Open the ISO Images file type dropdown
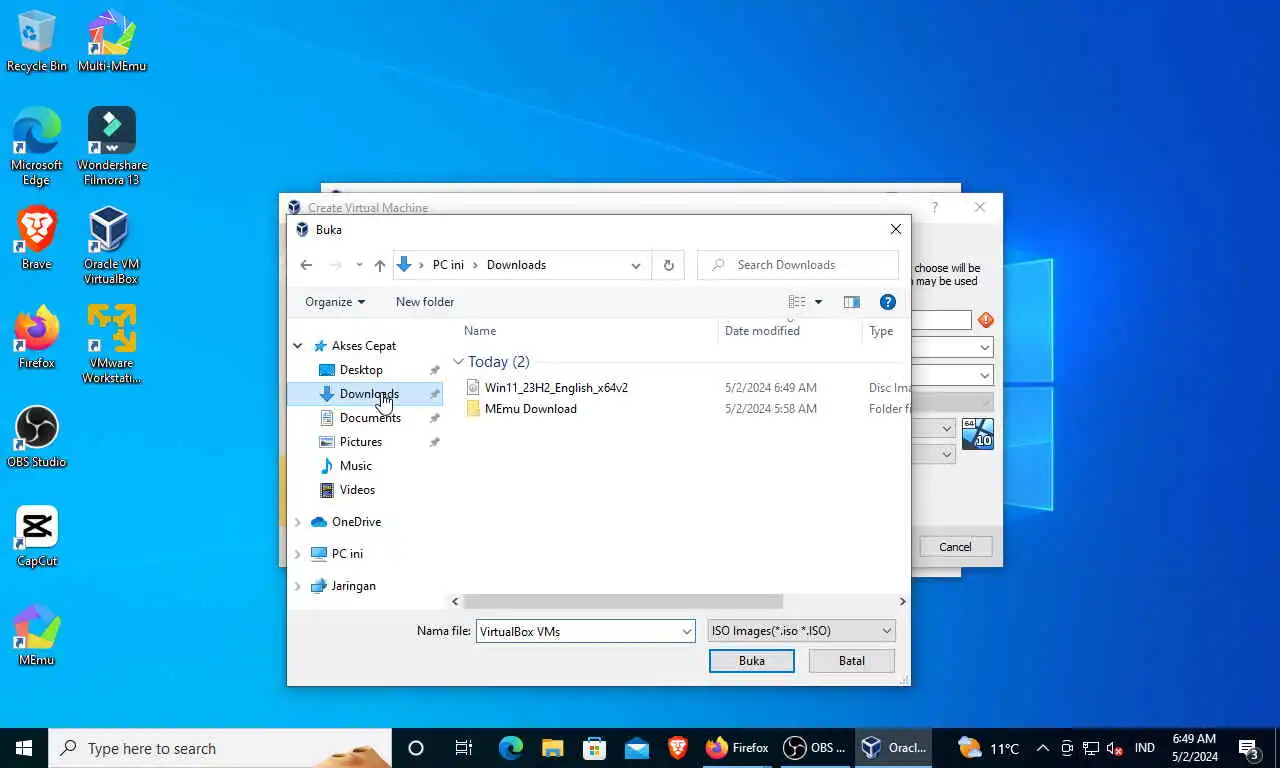This screenshot has height=768, width=1280. 801,631
